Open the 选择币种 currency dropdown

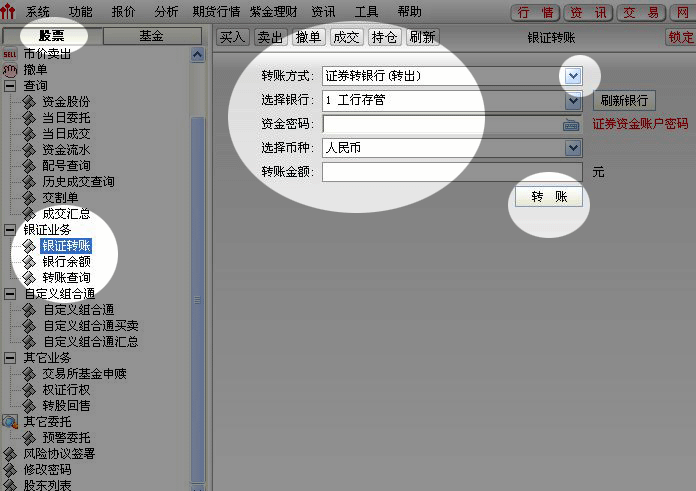pyautogui.click(x=574, y=148)
